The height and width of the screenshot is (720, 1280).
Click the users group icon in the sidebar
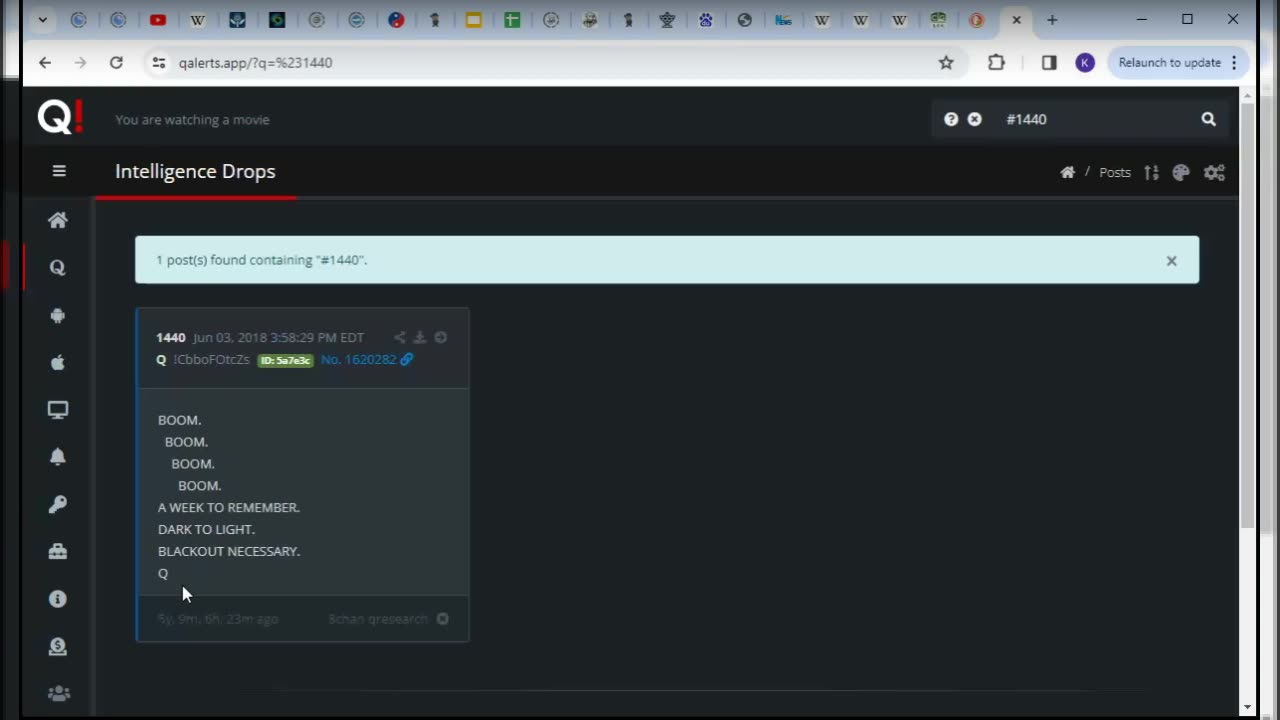click(x=58, y=693)
